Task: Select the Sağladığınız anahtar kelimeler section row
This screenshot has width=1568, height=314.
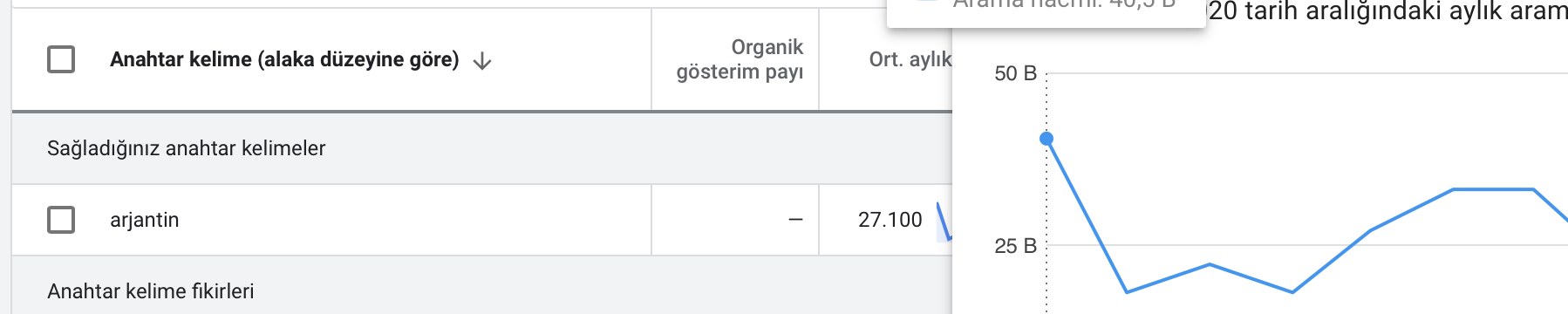Action: pos(482,148)
